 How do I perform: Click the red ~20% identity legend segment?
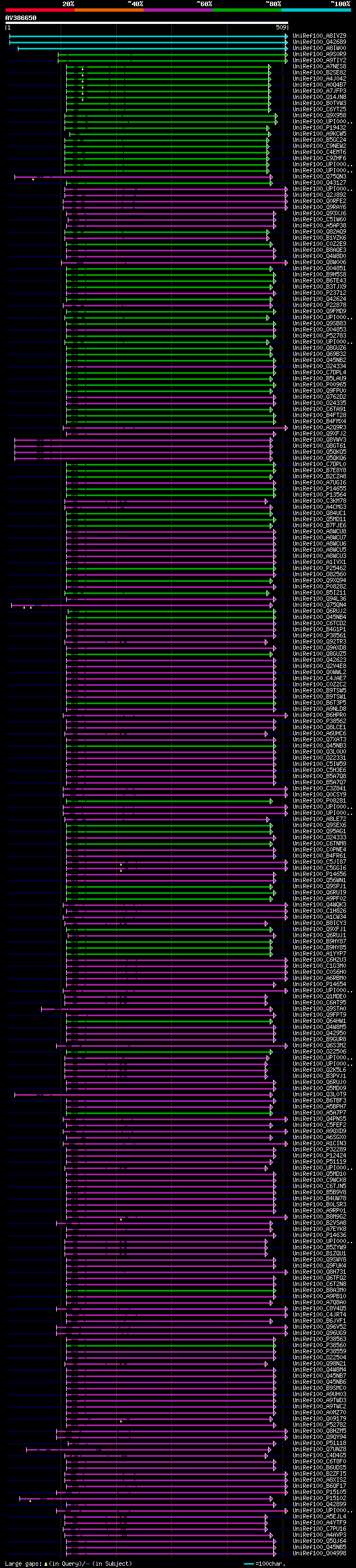point(39,10)
